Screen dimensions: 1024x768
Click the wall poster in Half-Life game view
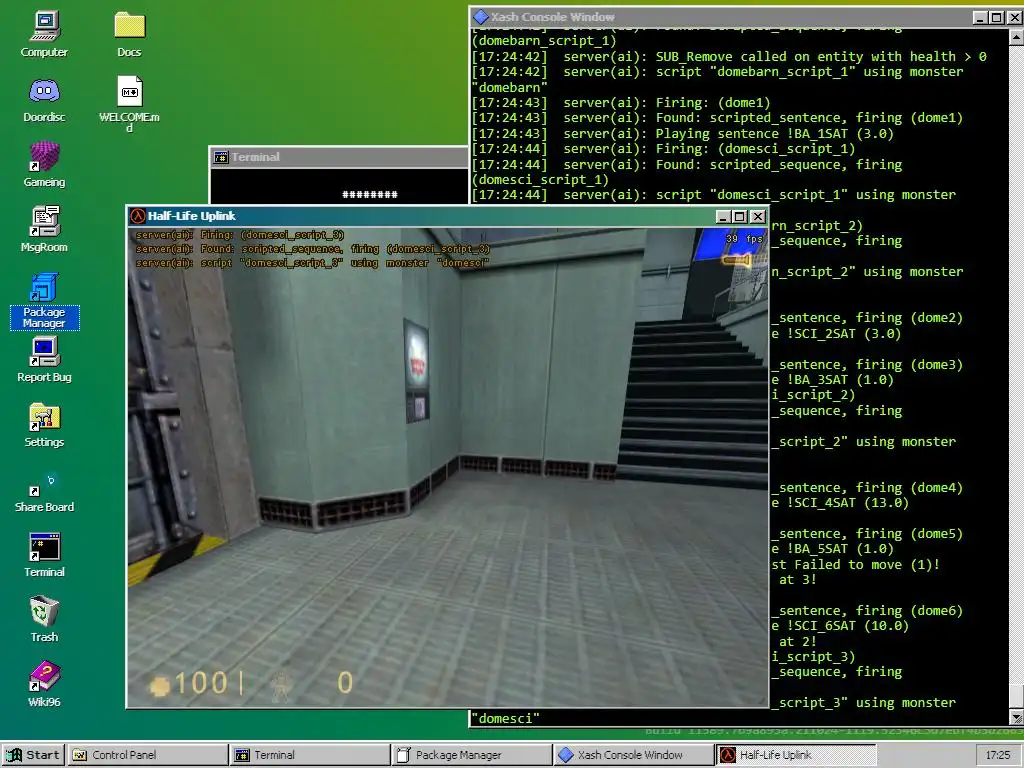[x=417, y=370]
